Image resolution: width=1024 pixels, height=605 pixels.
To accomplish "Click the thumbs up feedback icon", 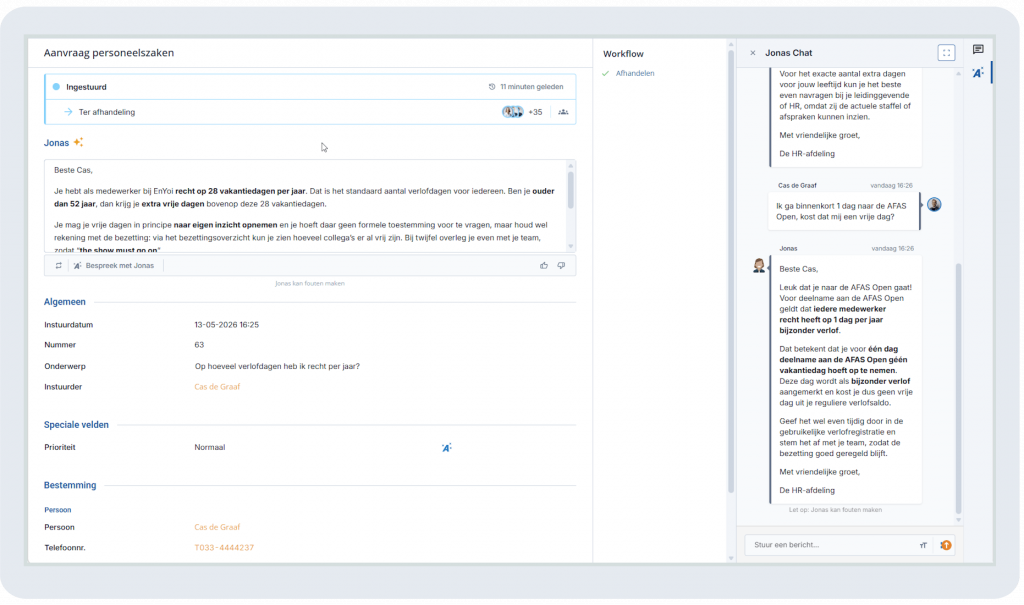I will (x=543, y=265).
